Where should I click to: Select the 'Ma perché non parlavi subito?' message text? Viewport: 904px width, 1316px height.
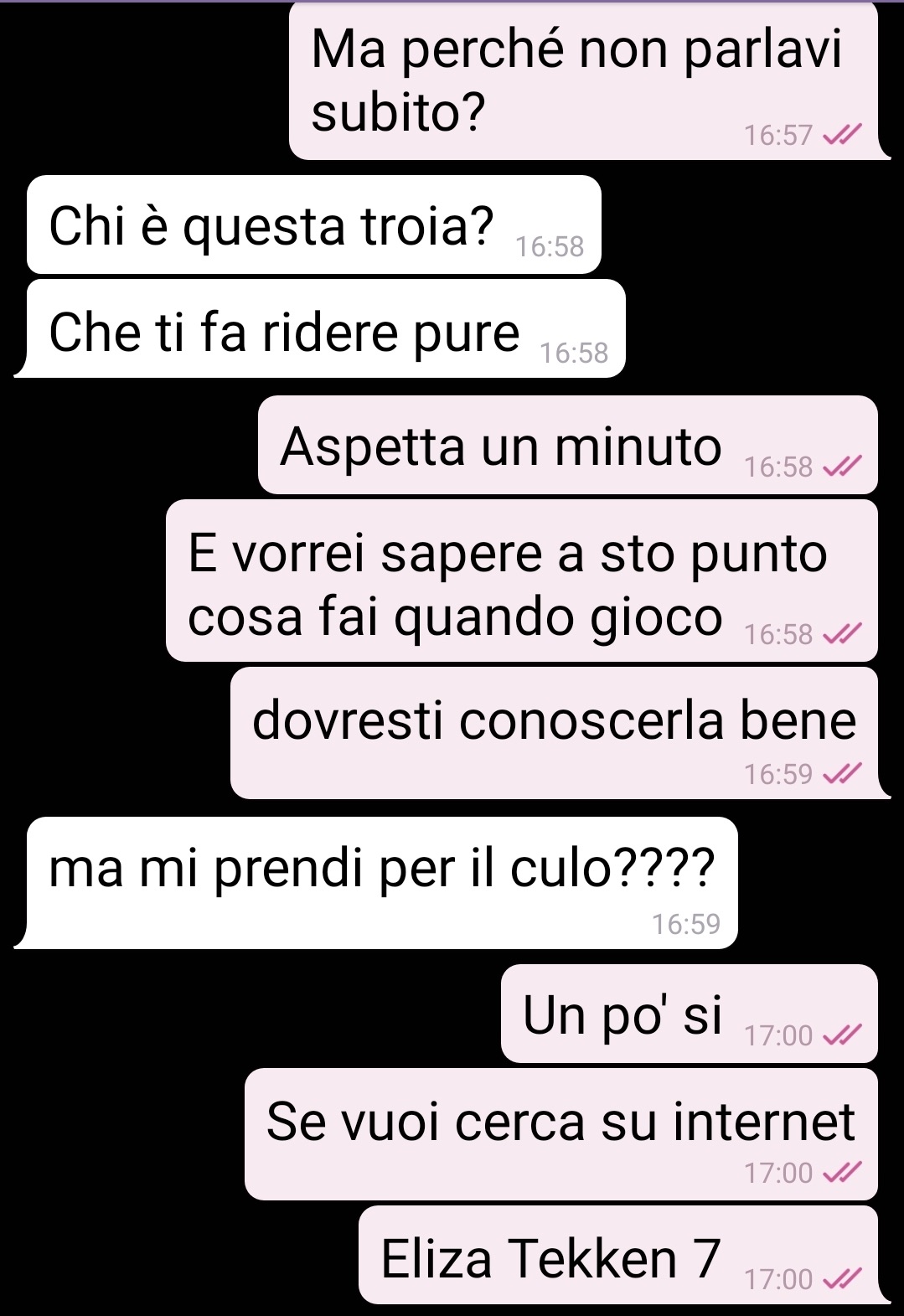click(576, 80)
